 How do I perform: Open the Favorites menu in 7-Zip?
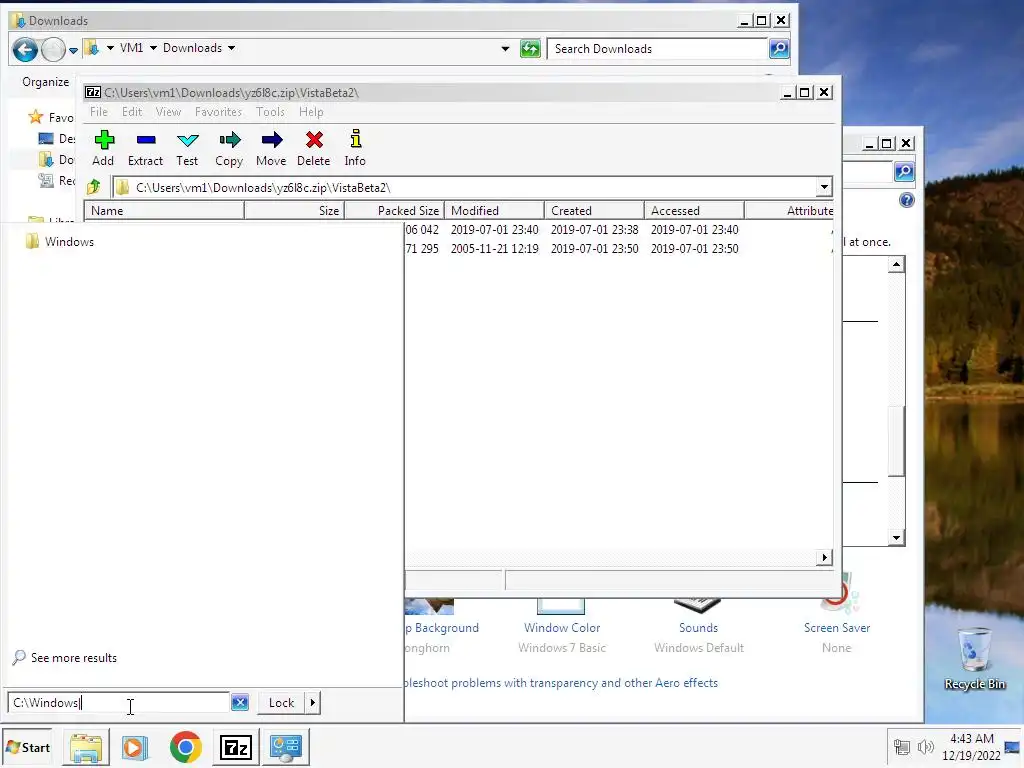tap(218, 112)
